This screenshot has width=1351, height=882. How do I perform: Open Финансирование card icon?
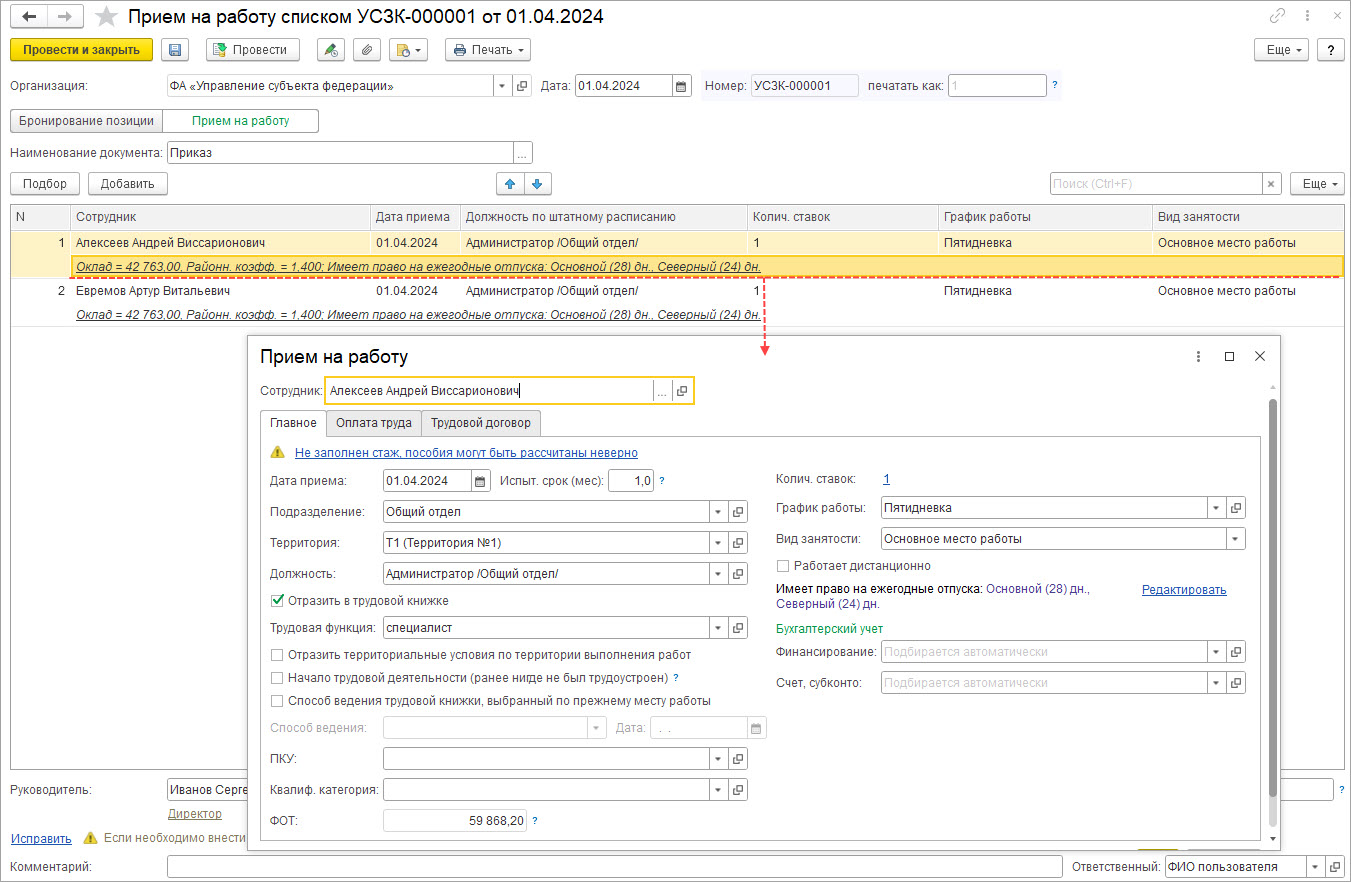[1236, 652]
